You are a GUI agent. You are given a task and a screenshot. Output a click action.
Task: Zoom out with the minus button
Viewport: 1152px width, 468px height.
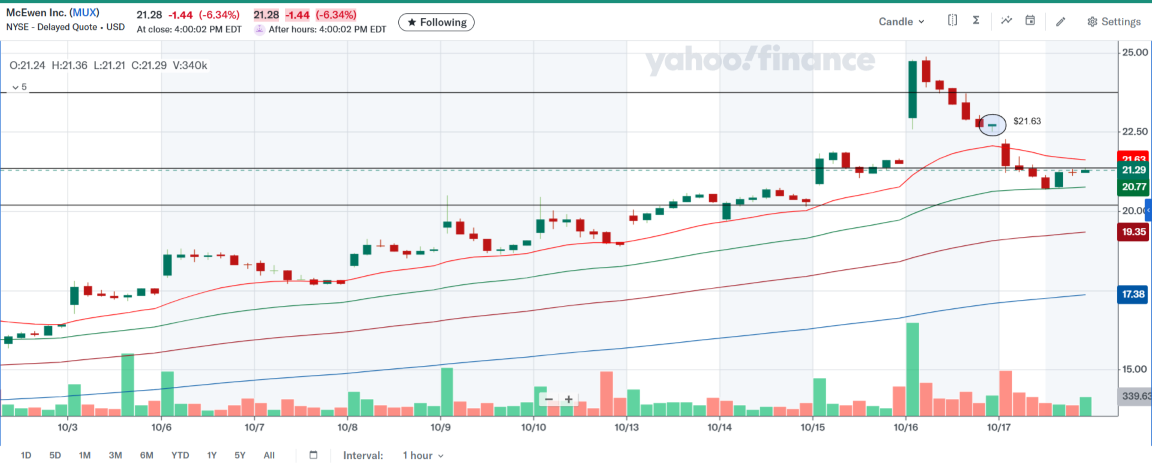[549, 400]
